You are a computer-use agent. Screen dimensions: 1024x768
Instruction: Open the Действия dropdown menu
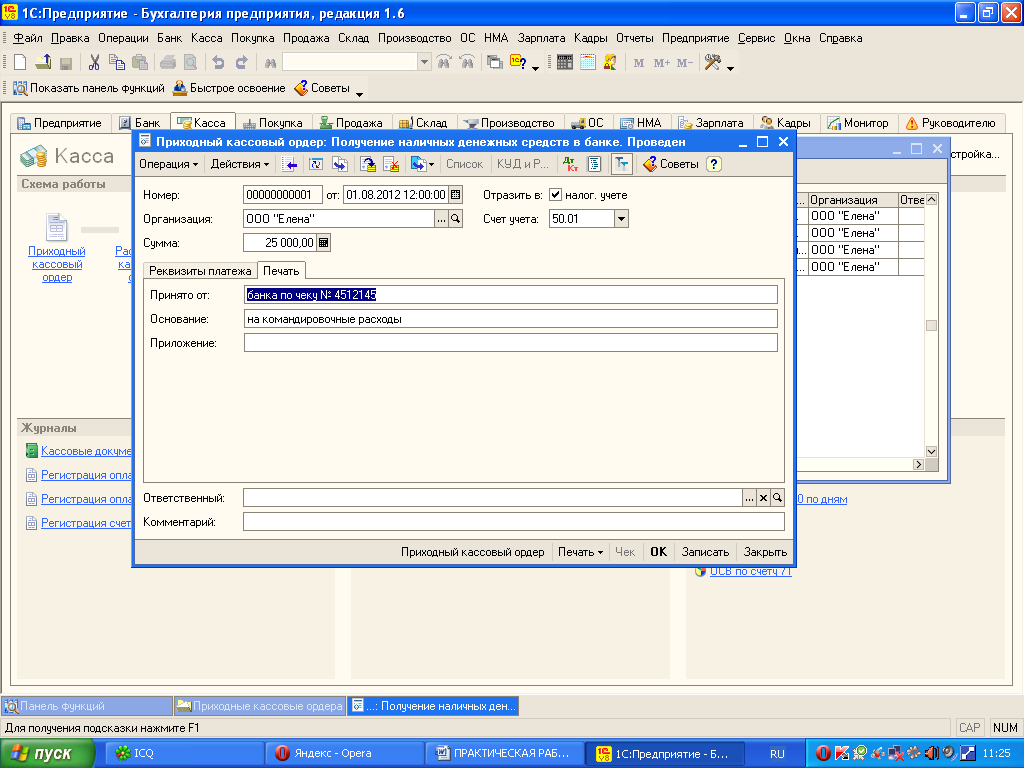(239, 164)
